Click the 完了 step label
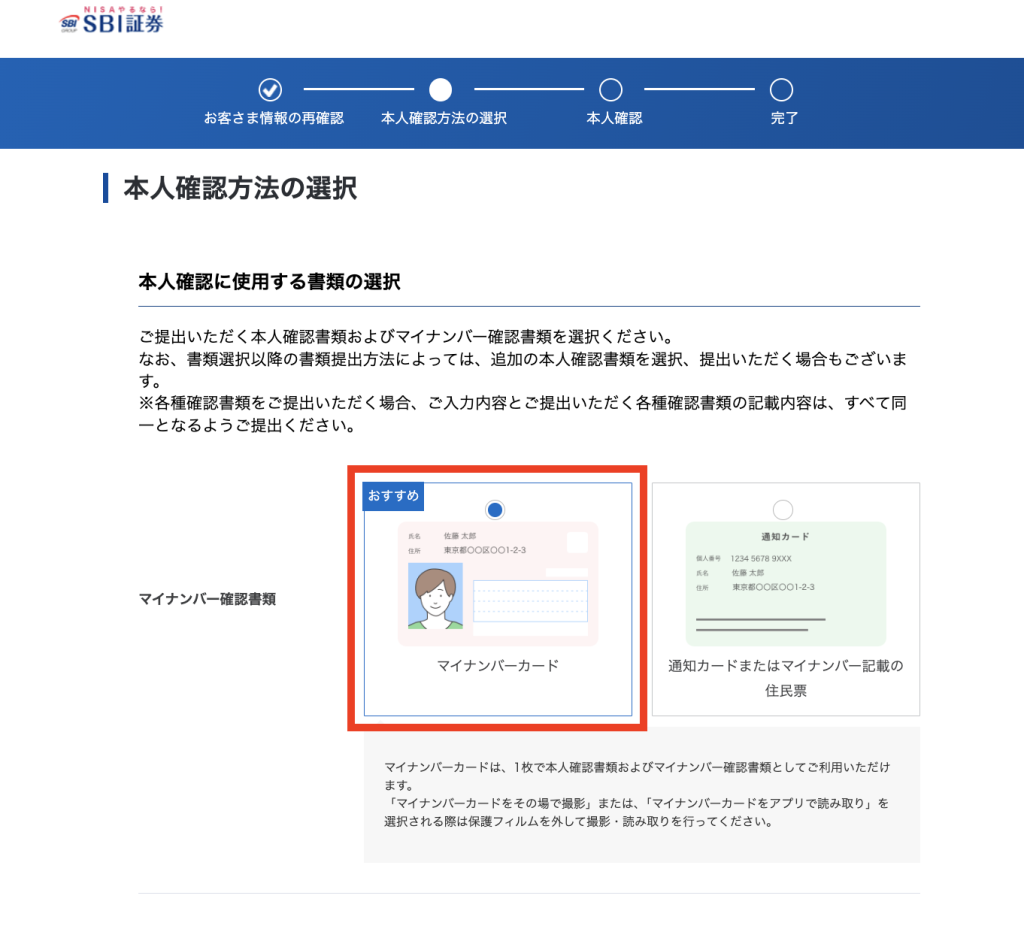 point(784,116)
